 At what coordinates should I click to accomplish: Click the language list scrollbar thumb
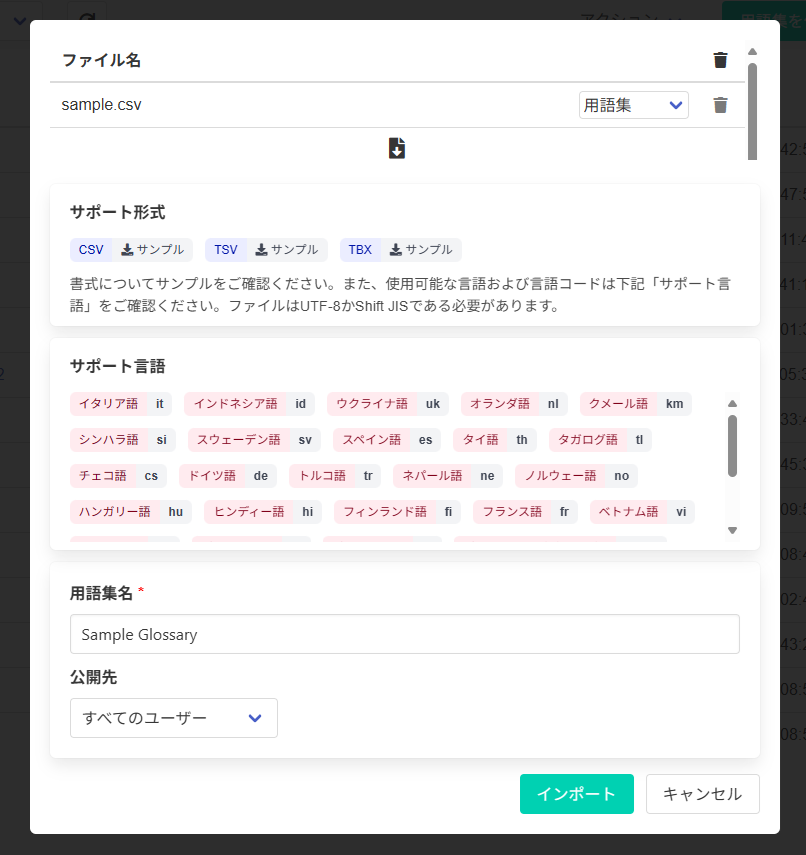point(732,445)
